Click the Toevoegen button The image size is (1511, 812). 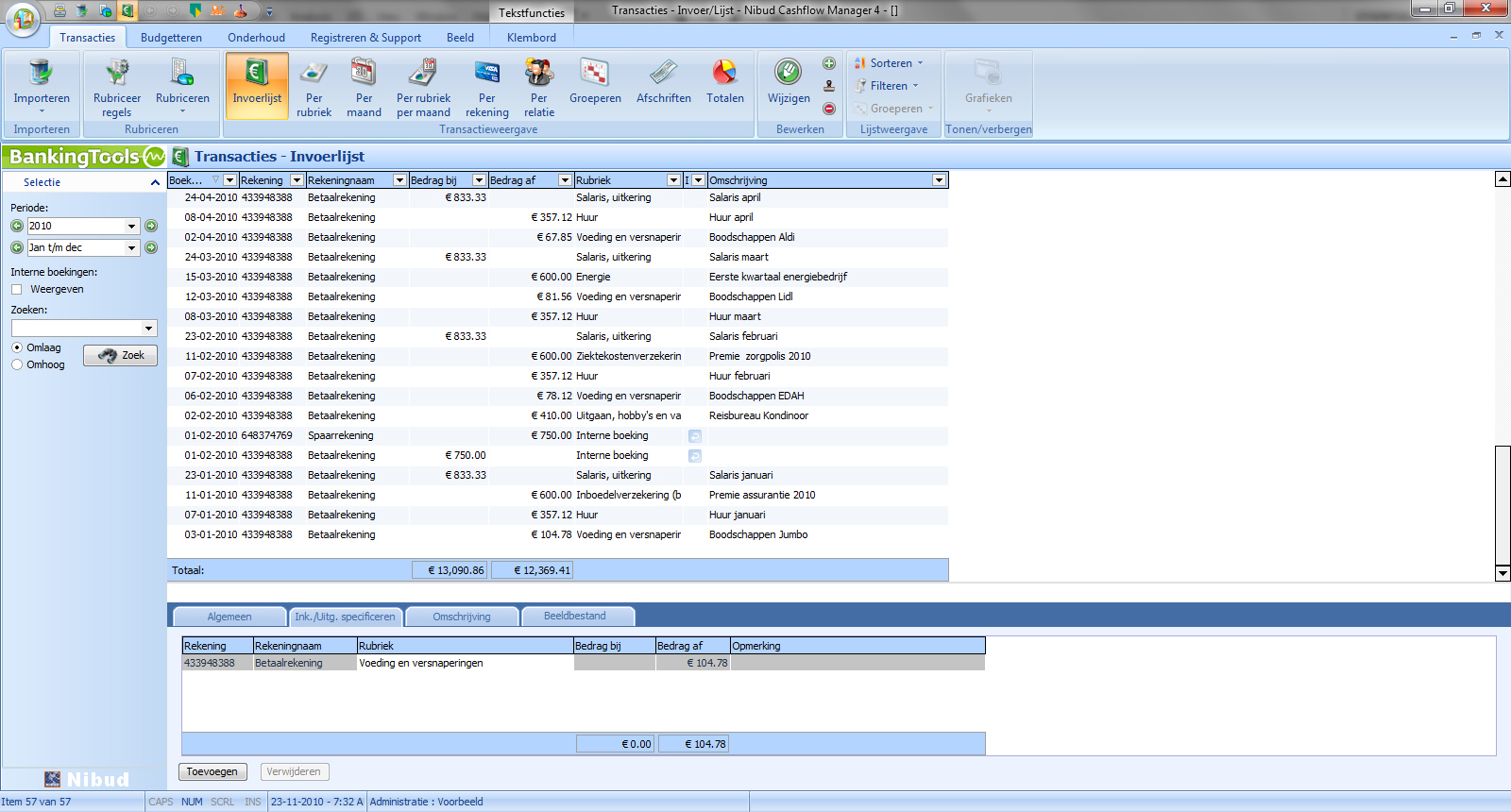pyautogui.click(x=212, y=771)
